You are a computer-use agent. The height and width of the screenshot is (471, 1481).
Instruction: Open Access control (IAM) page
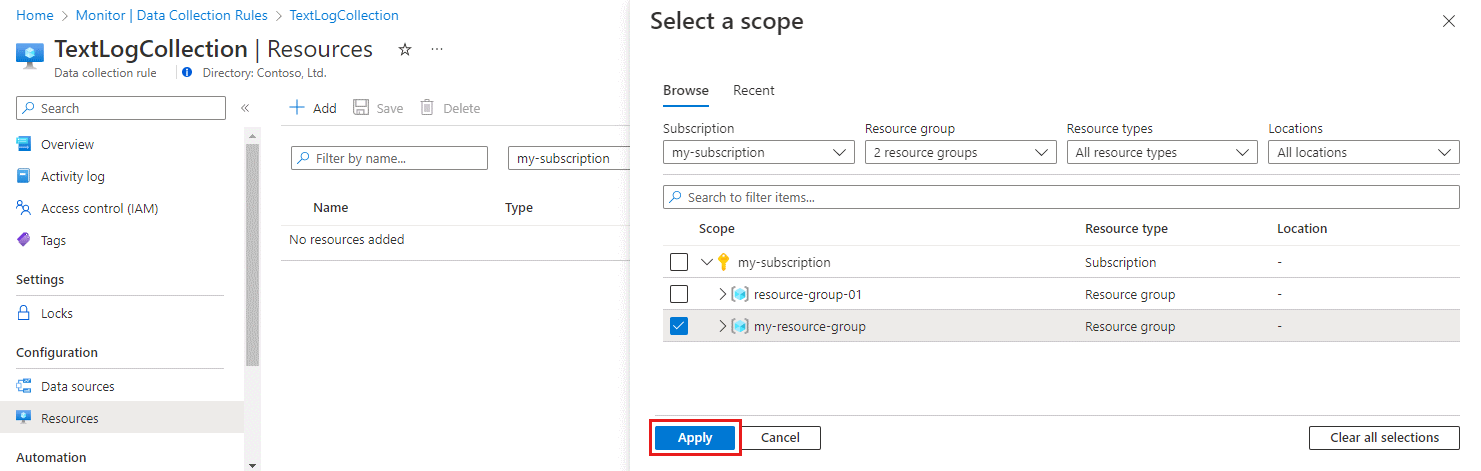point(99,208)
